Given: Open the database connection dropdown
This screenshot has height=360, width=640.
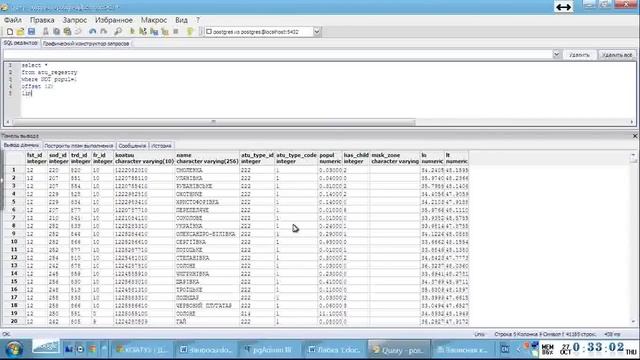Looking at the screenshot, I should 317,31.
